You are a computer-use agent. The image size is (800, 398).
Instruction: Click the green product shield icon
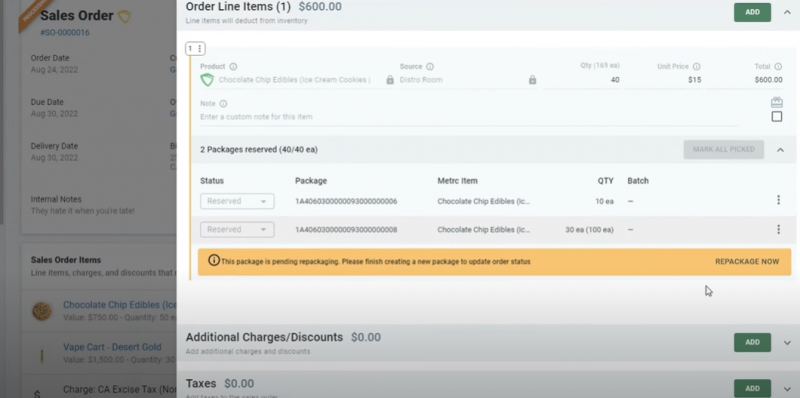207,80
